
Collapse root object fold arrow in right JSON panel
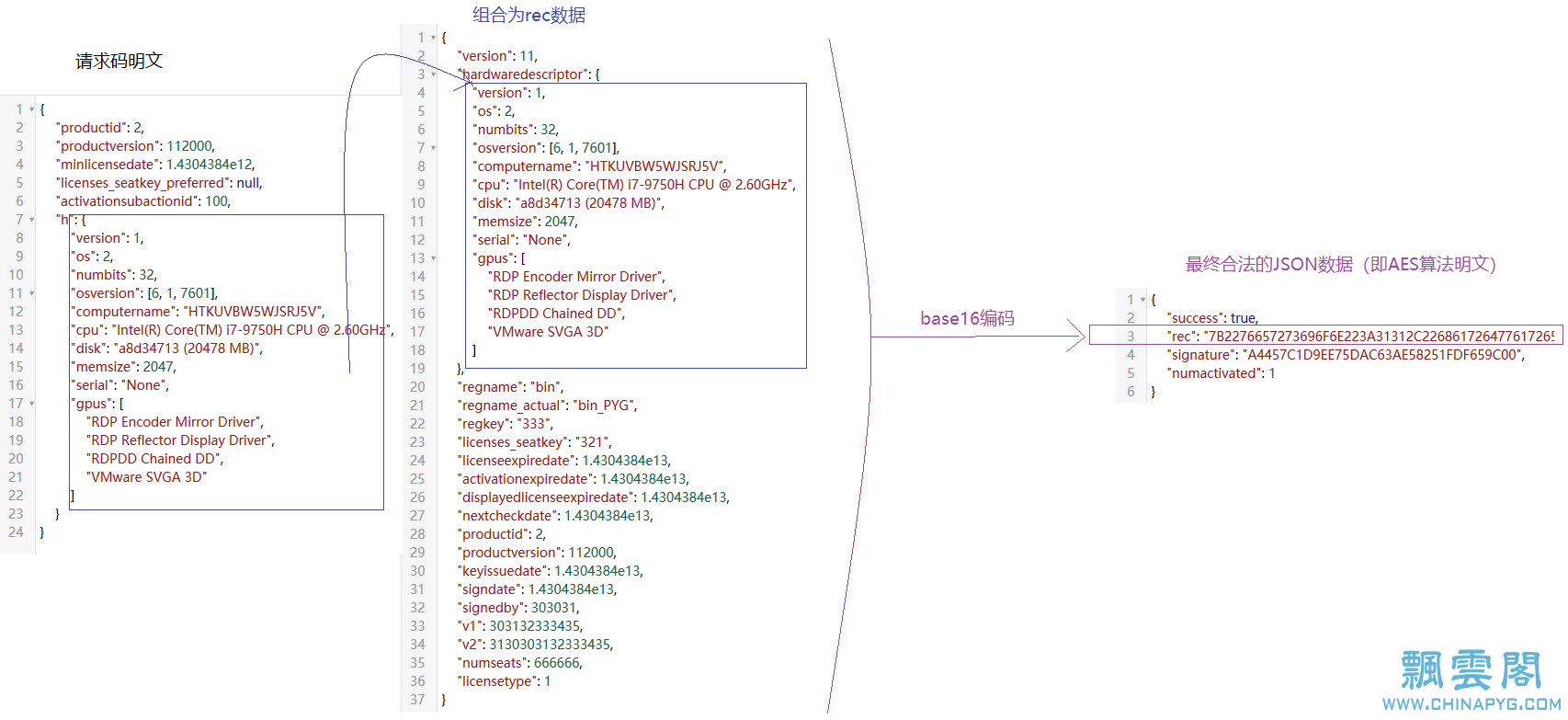[x=1142, y=300]
